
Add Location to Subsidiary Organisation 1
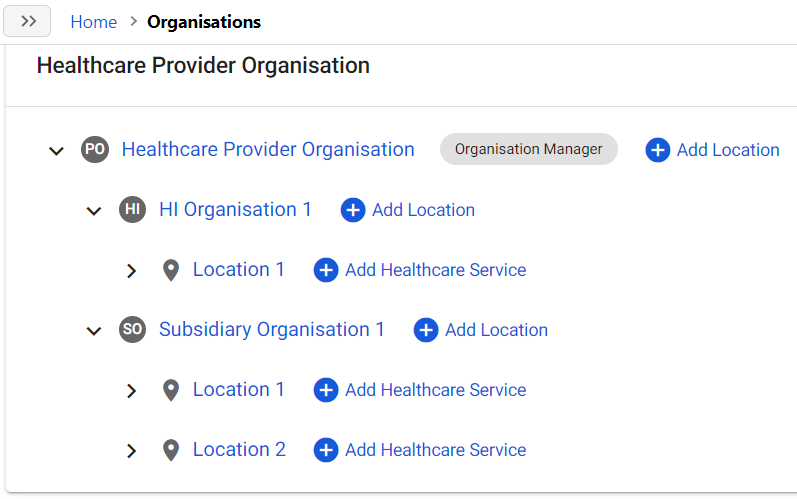(x=481, y=330)
